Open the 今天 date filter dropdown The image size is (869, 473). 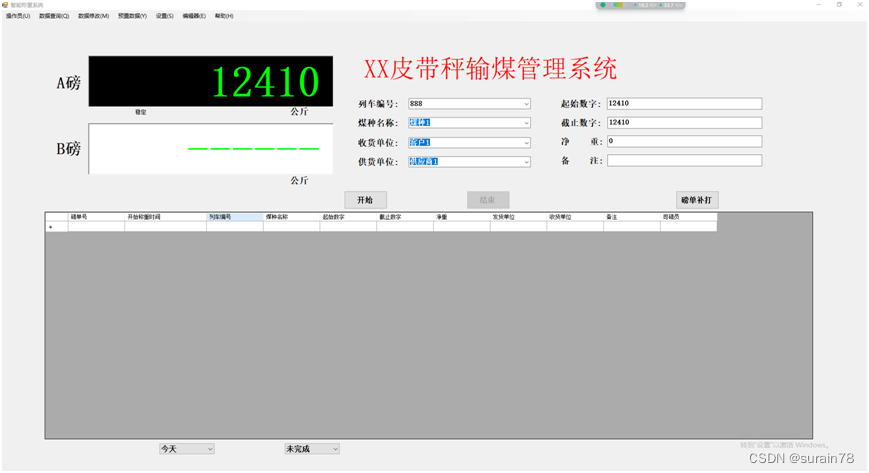(187, 449)
